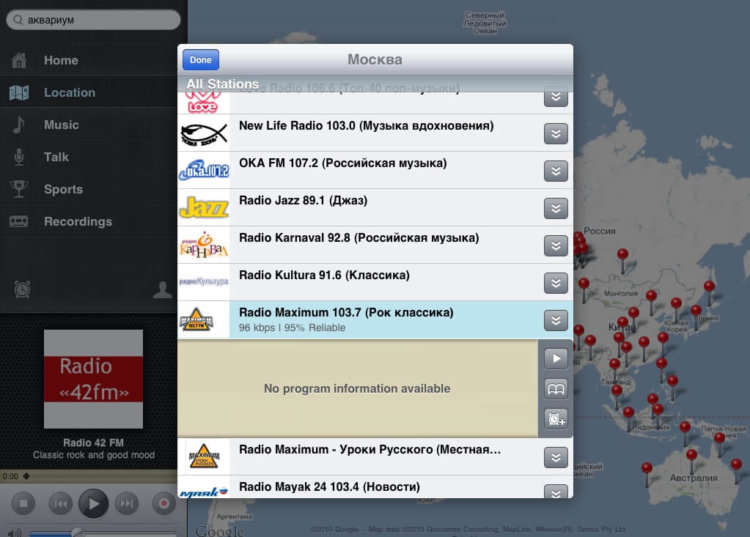This screenshot has height=537, width=750.
Task: Click the search field with аквариум
Action: (93, 20)
